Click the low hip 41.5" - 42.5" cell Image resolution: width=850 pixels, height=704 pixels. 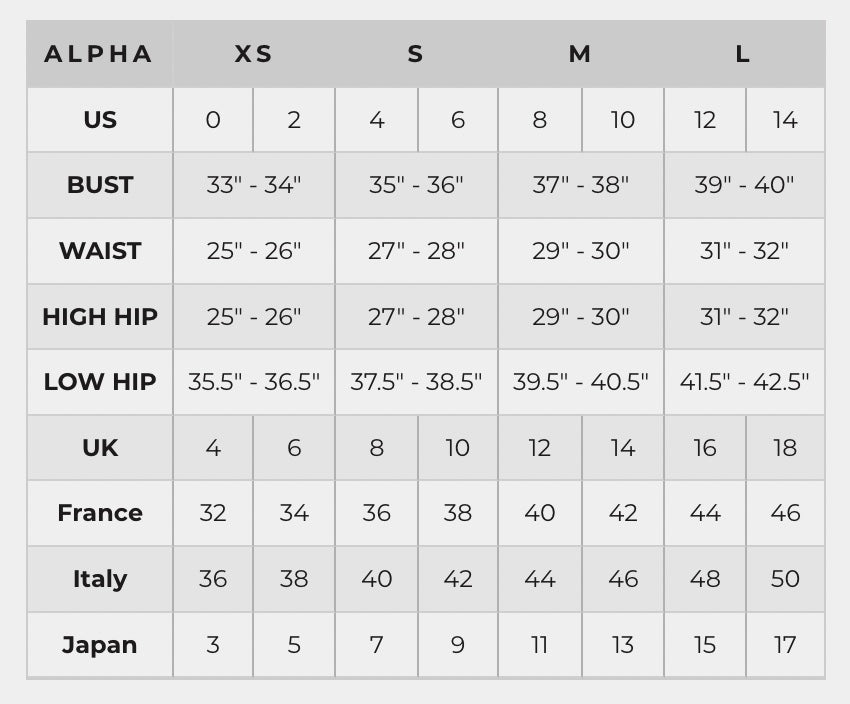tap(744, 382)
